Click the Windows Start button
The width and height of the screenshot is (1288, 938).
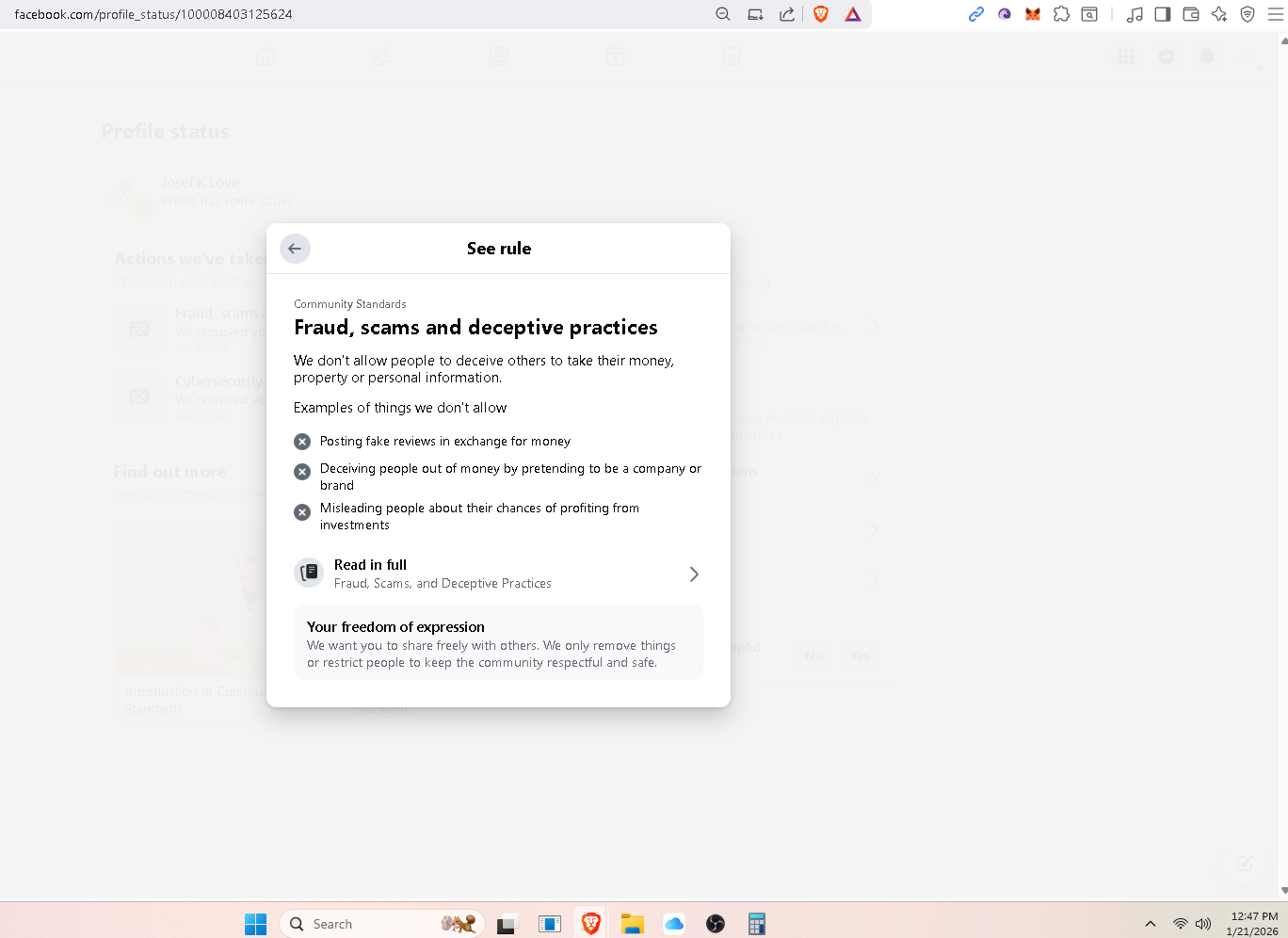click(x=255, y=924)
